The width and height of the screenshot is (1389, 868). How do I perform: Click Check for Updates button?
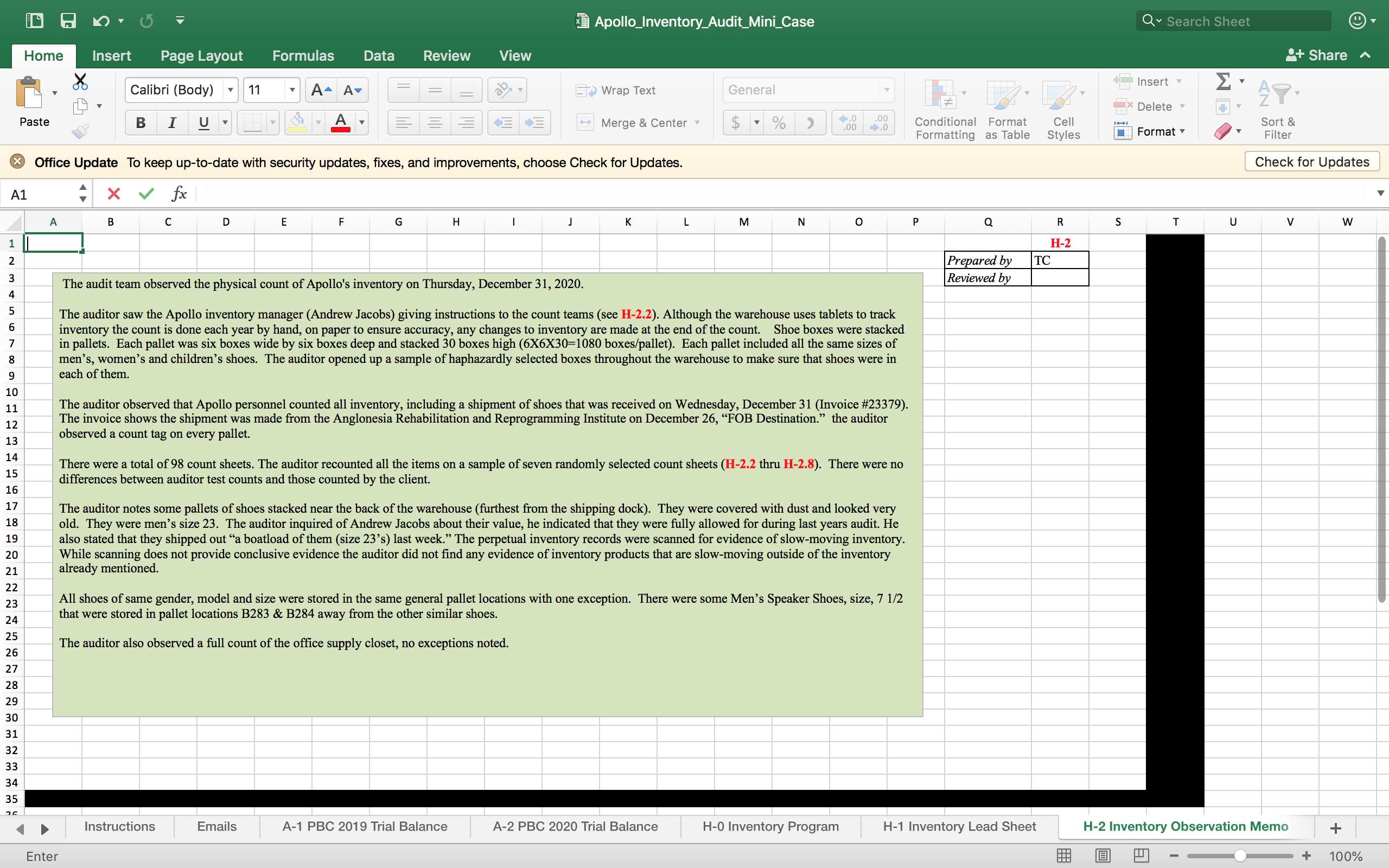pyautogui.click(x=1311, y=162)
